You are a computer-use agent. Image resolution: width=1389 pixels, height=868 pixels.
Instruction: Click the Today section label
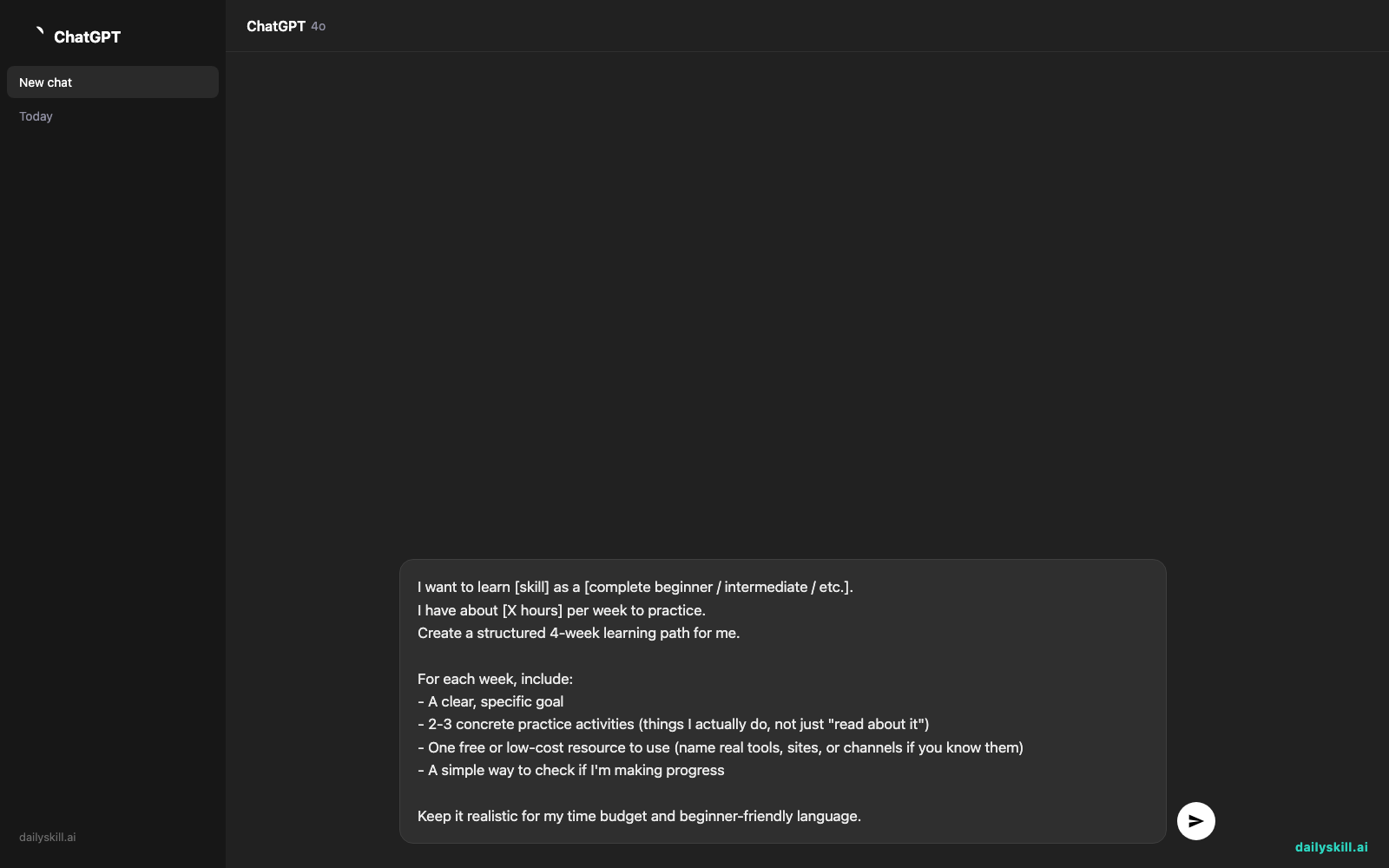pos(36,116)
